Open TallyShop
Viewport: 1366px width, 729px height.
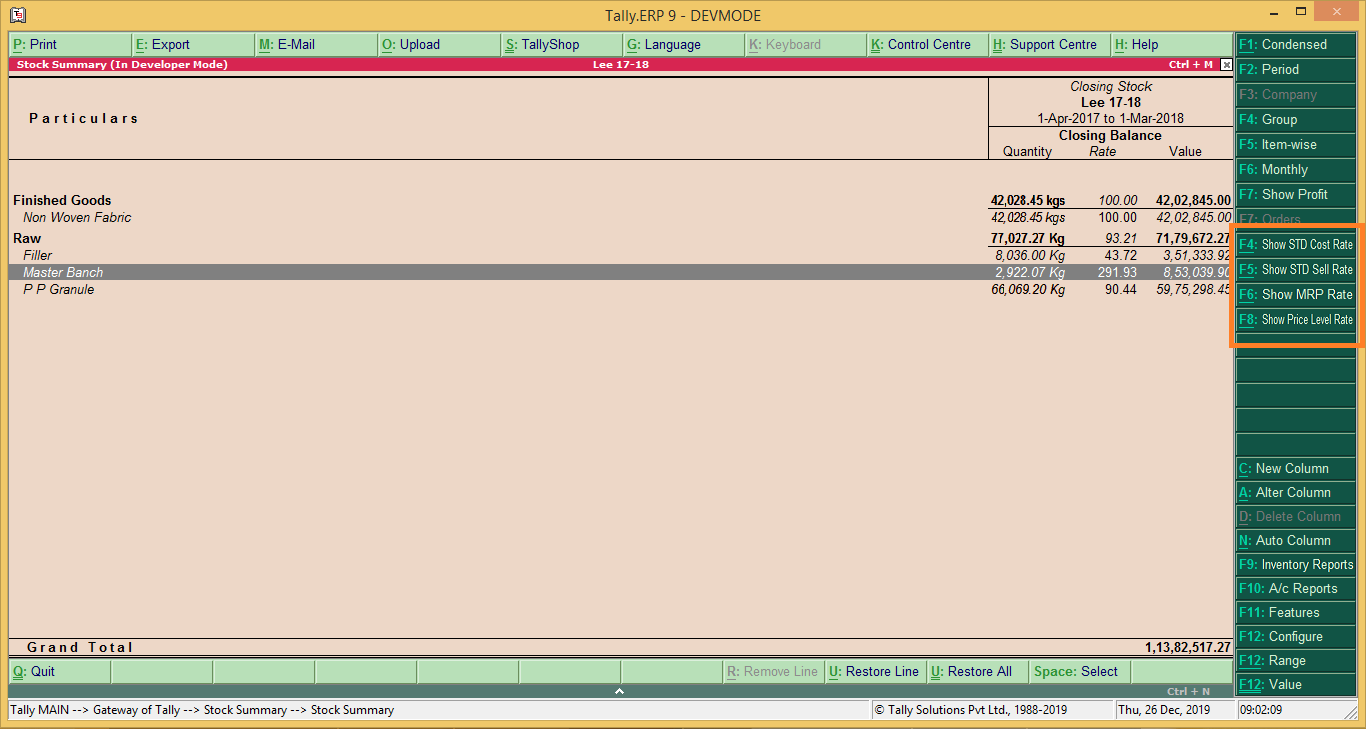(561, 44)
